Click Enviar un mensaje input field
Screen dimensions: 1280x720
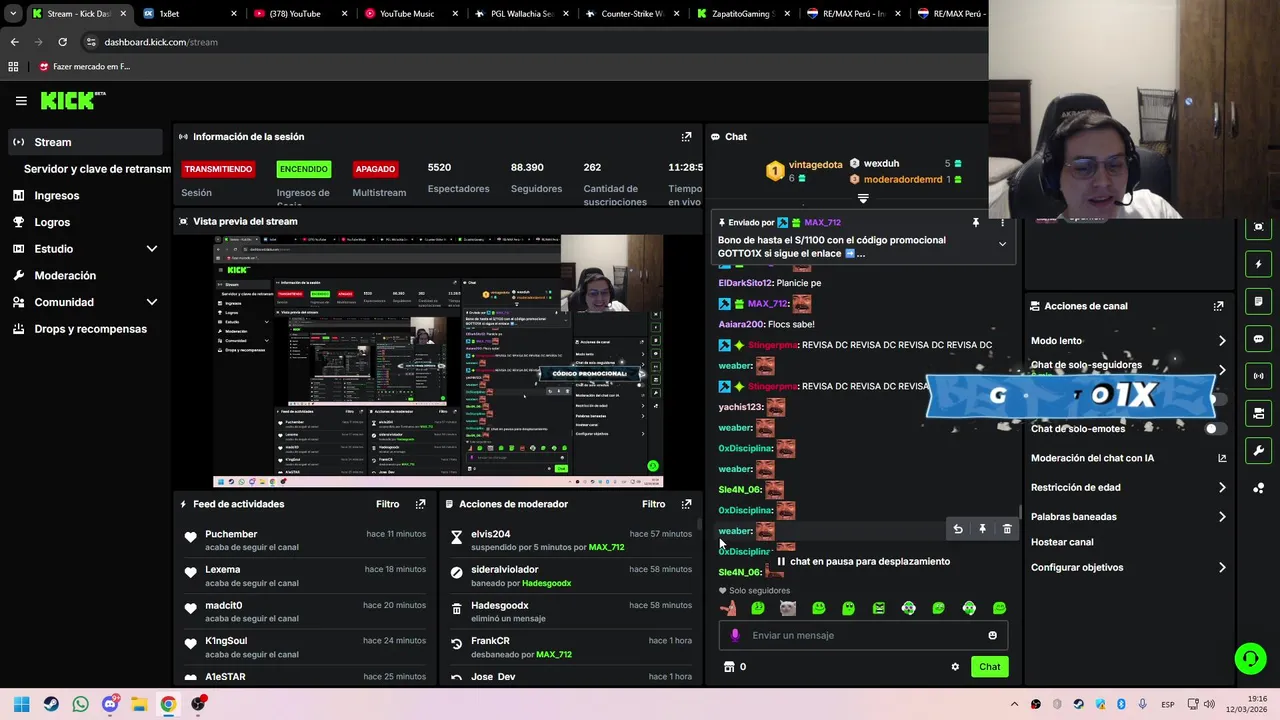(862, 635)
